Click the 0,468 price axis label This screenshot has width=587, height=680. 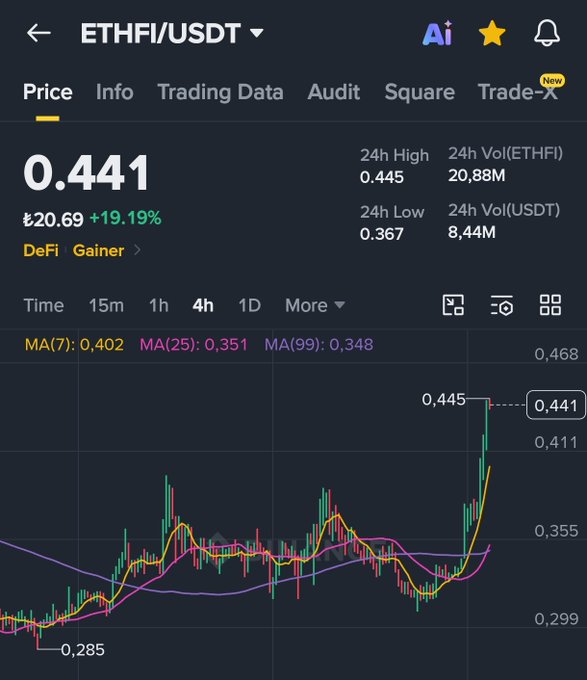(556, 354)
